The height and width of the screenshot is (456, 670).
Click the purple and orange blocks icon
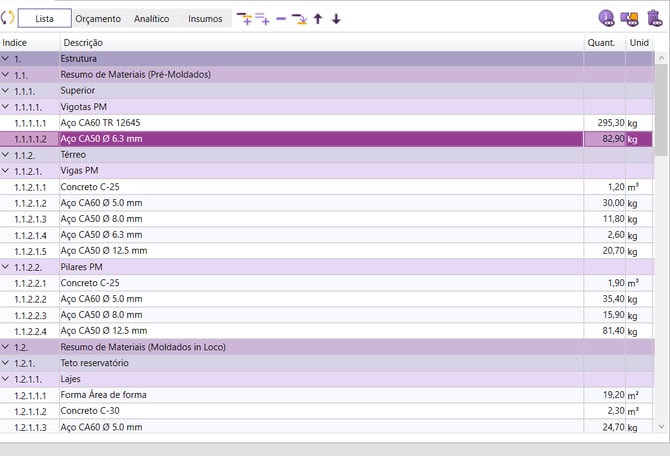coord(630,18)
